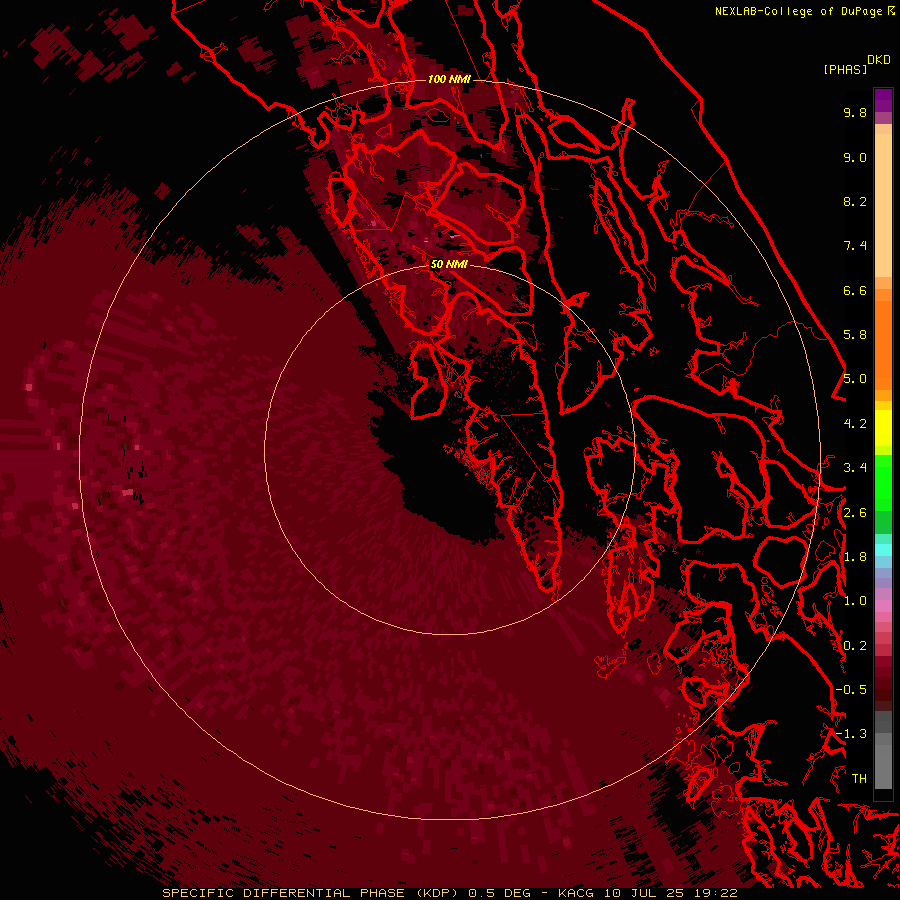Image resolution: width=900 pixels, height=900 pixels.
Task: Click the 19:22 timestamp in caption
Action: (x=715, y=893)
